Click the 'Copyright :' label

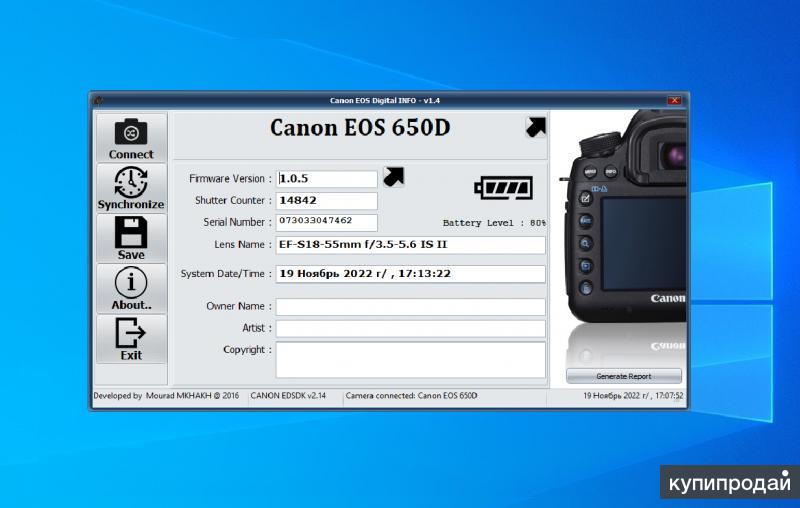click(247, 350)
